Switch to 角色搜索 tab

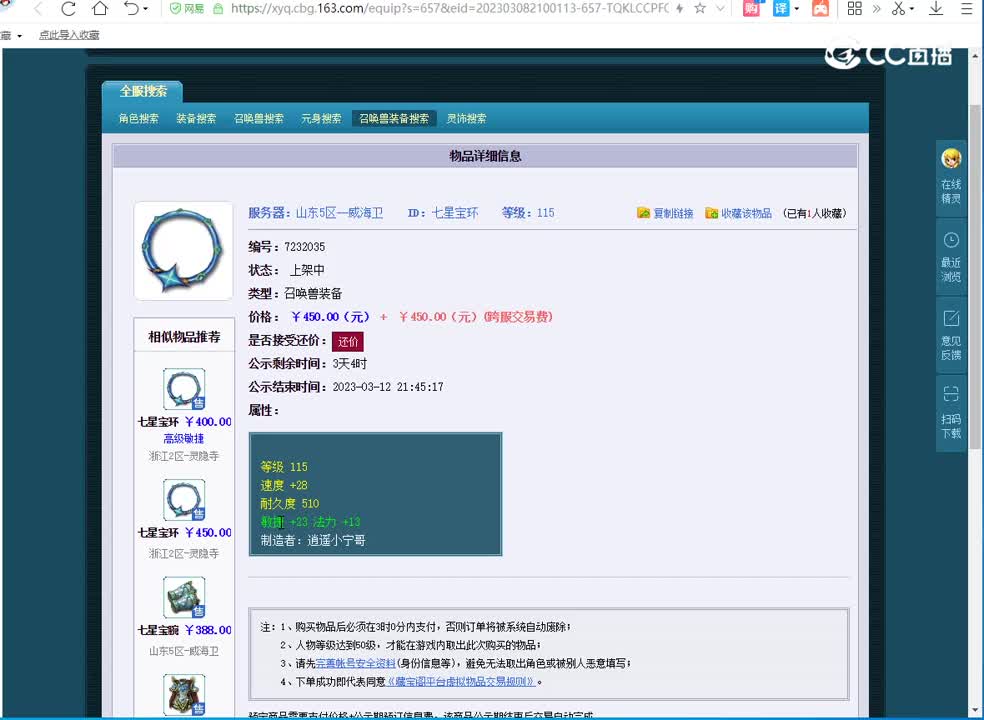[x=138, y=118]
